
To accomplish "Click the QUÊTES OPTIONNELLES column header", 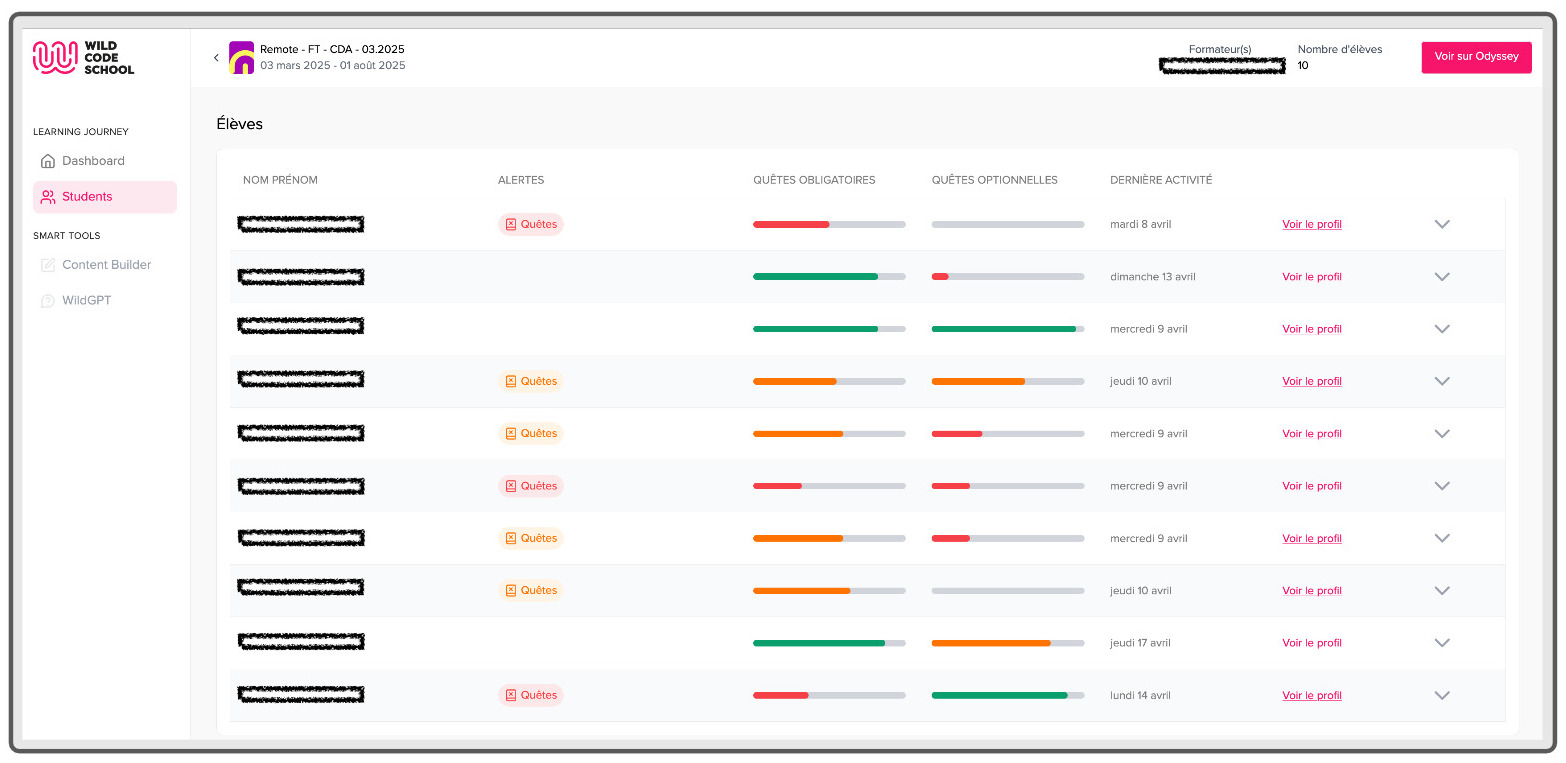I will [x=994, y=180].
